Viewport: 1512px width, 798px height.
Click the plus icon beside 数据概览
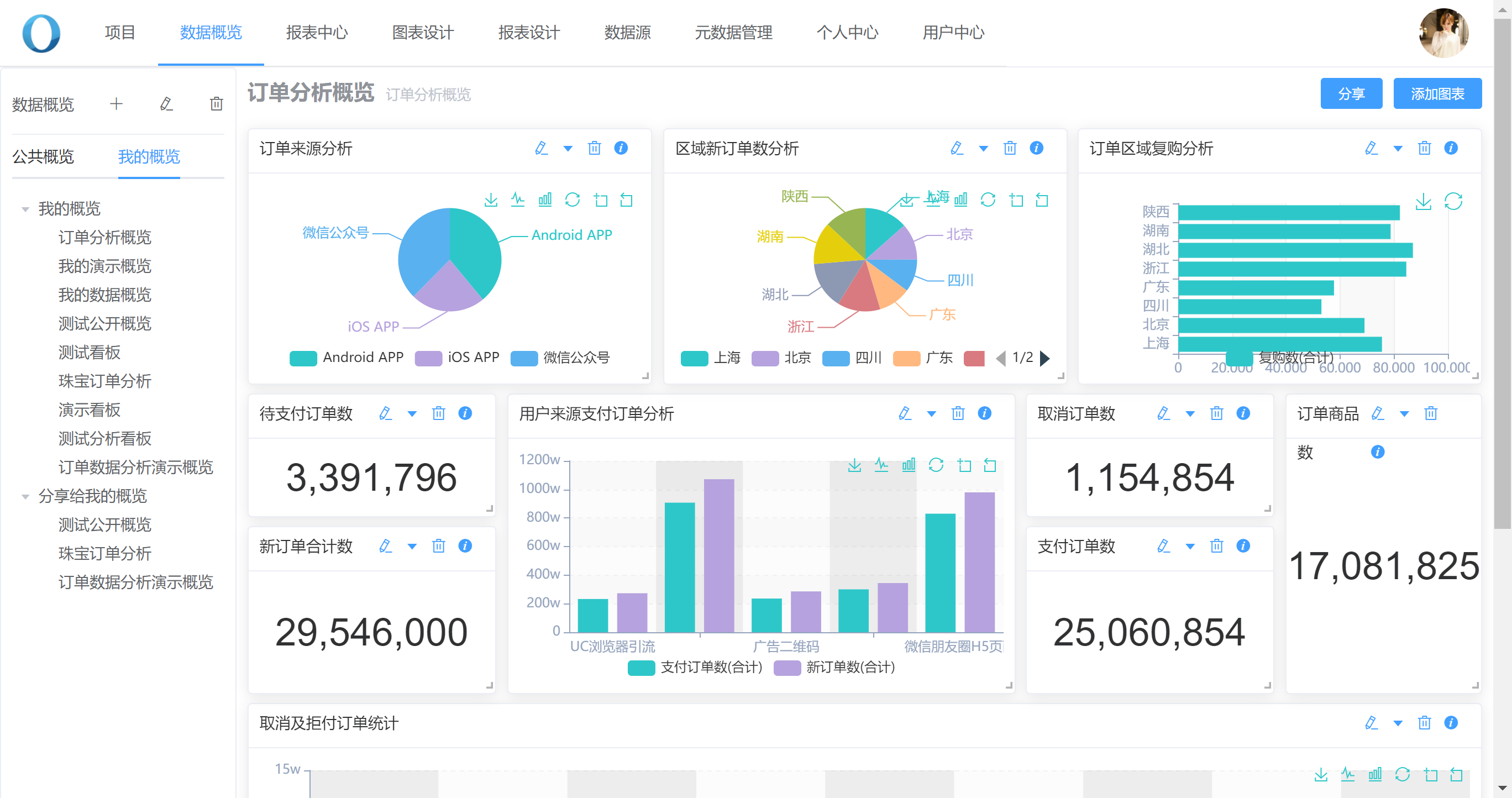tap(116, 104)
